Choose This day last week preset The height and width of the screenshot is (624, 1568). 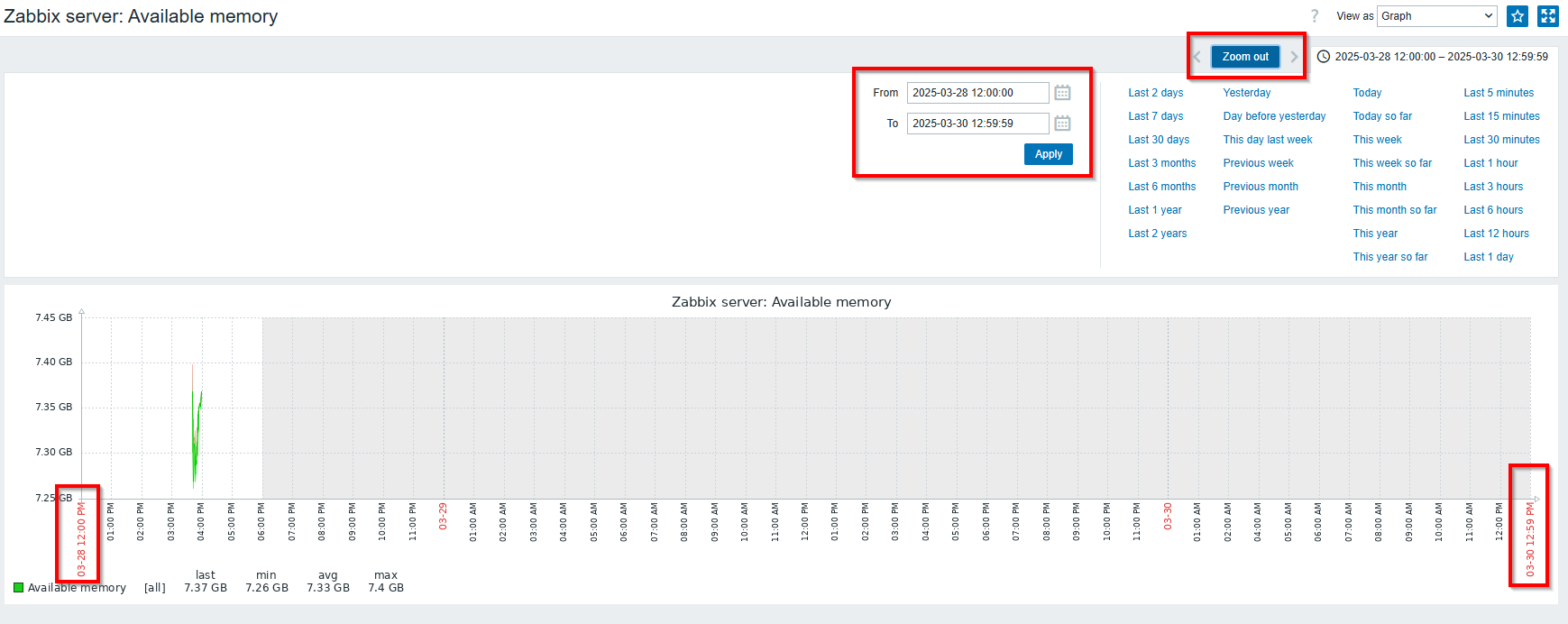click(x=1268, y=140)
